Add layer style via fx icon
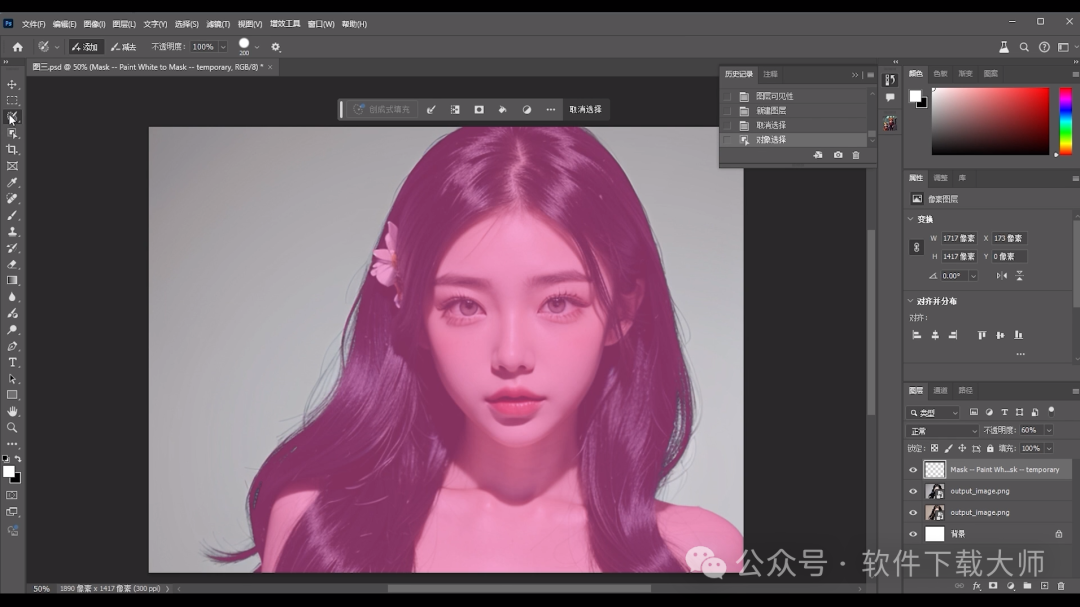 pyautogui.click(x=976, y=586)
